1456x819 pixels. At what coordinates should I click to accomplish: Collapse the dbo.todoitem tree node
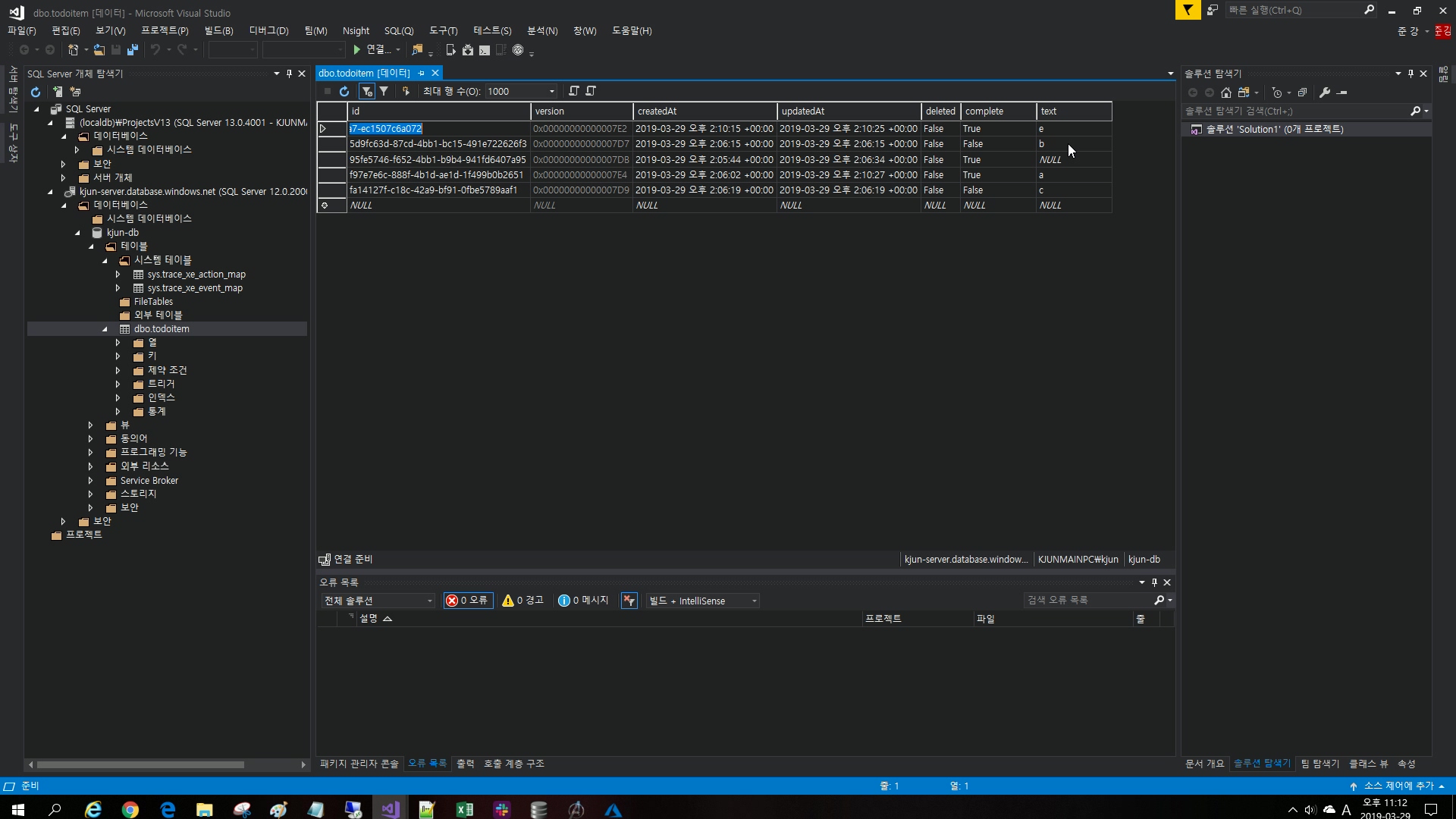click(x=105, y=329)
